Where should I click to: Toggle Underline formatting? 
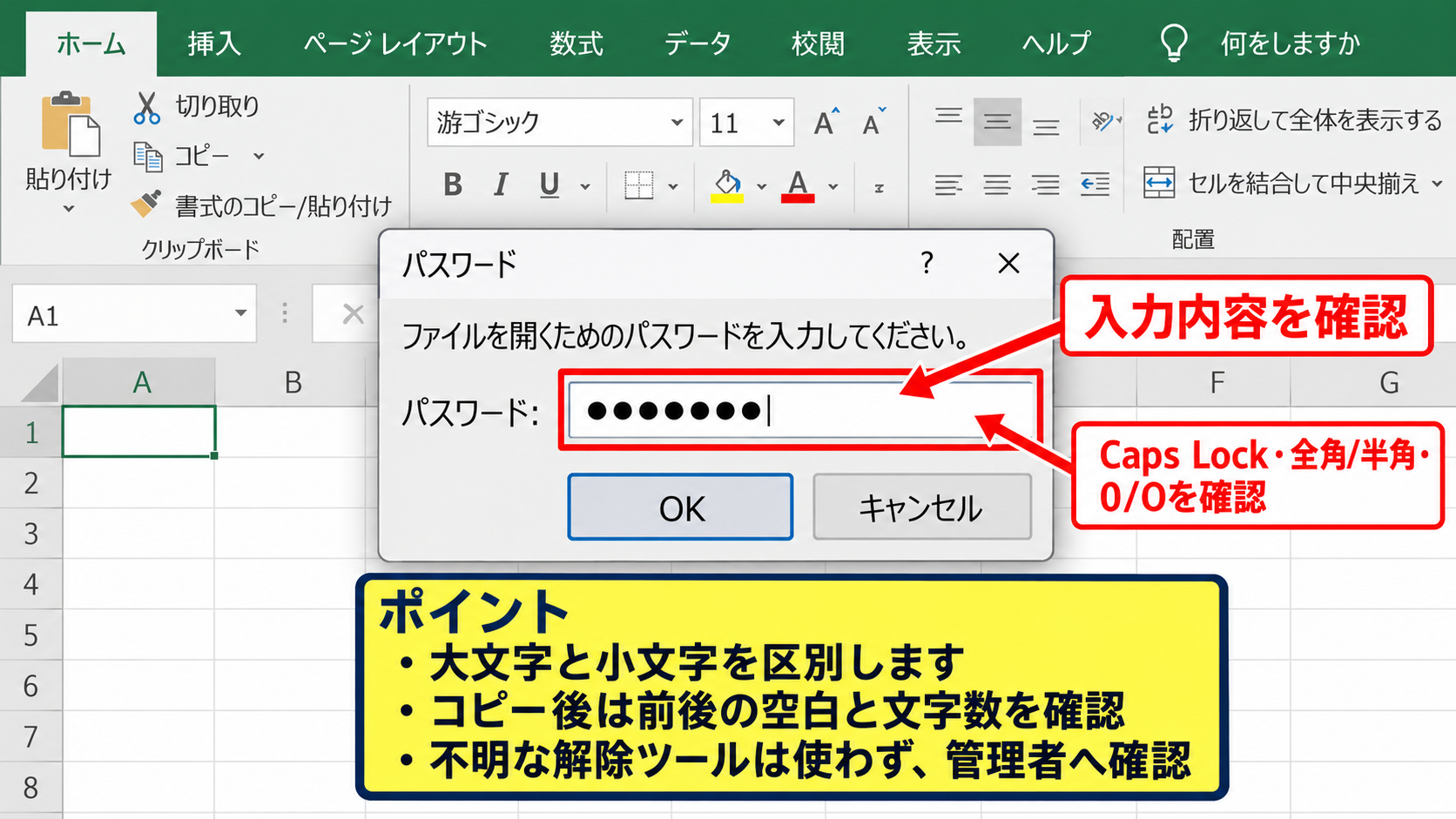click(x=549, y=185)
